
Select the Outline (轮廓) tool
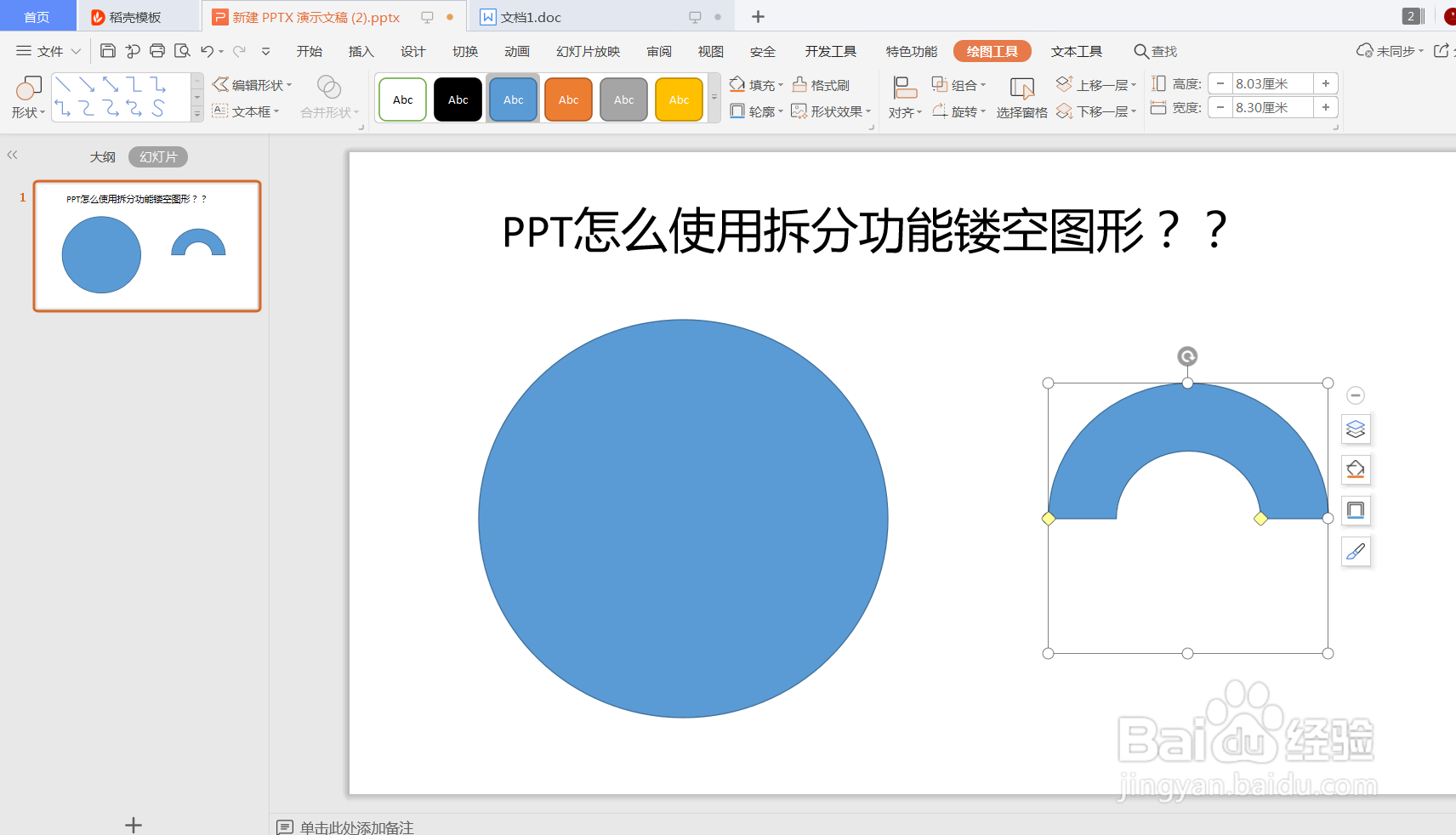coord(754,111)
